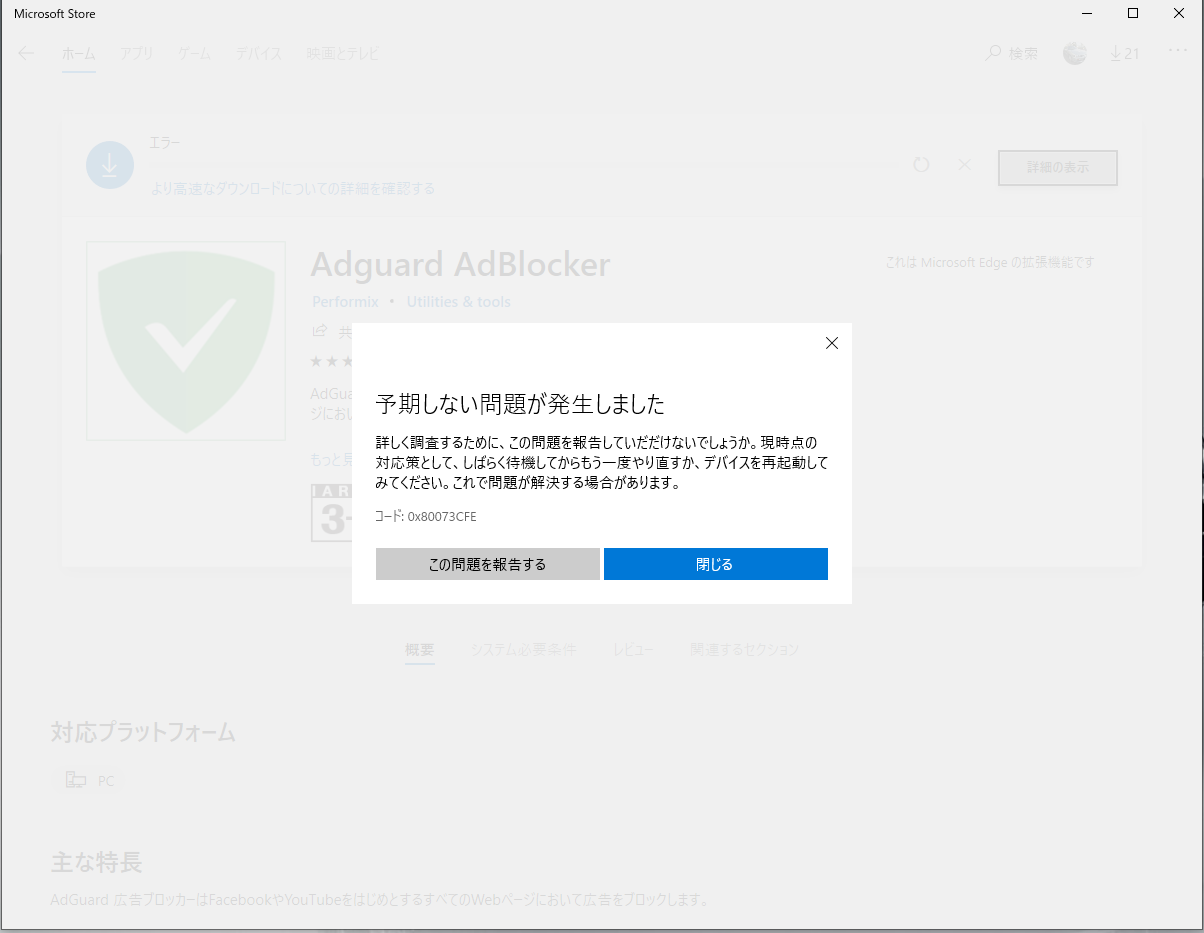Minimize the Microsoft Store window
Image resolution: width=1204 pixels, height=933 pixels.
[1086, 14]
